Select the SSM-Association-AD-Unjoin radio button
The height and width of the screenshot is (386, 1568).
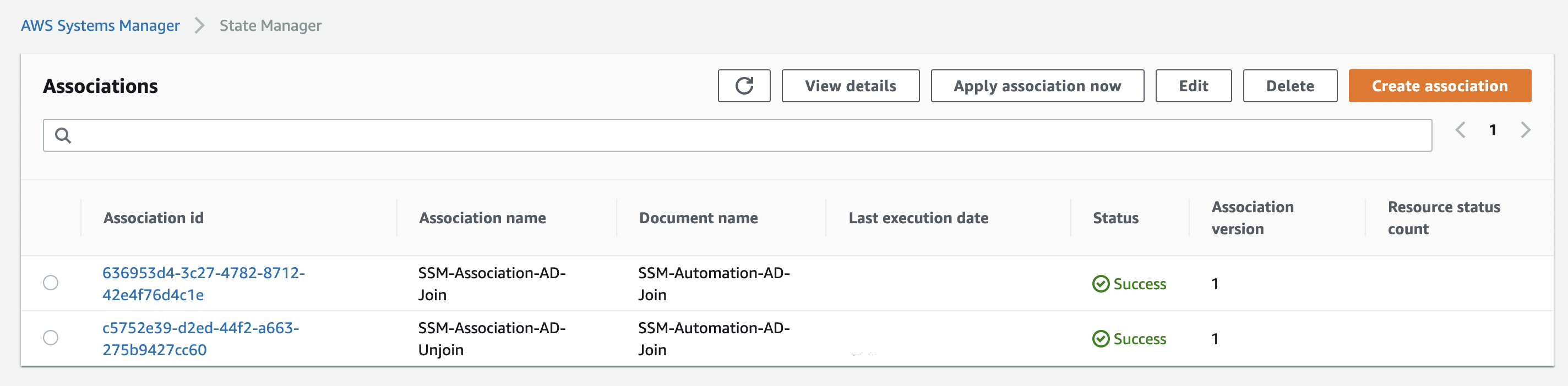click(51, 338)
